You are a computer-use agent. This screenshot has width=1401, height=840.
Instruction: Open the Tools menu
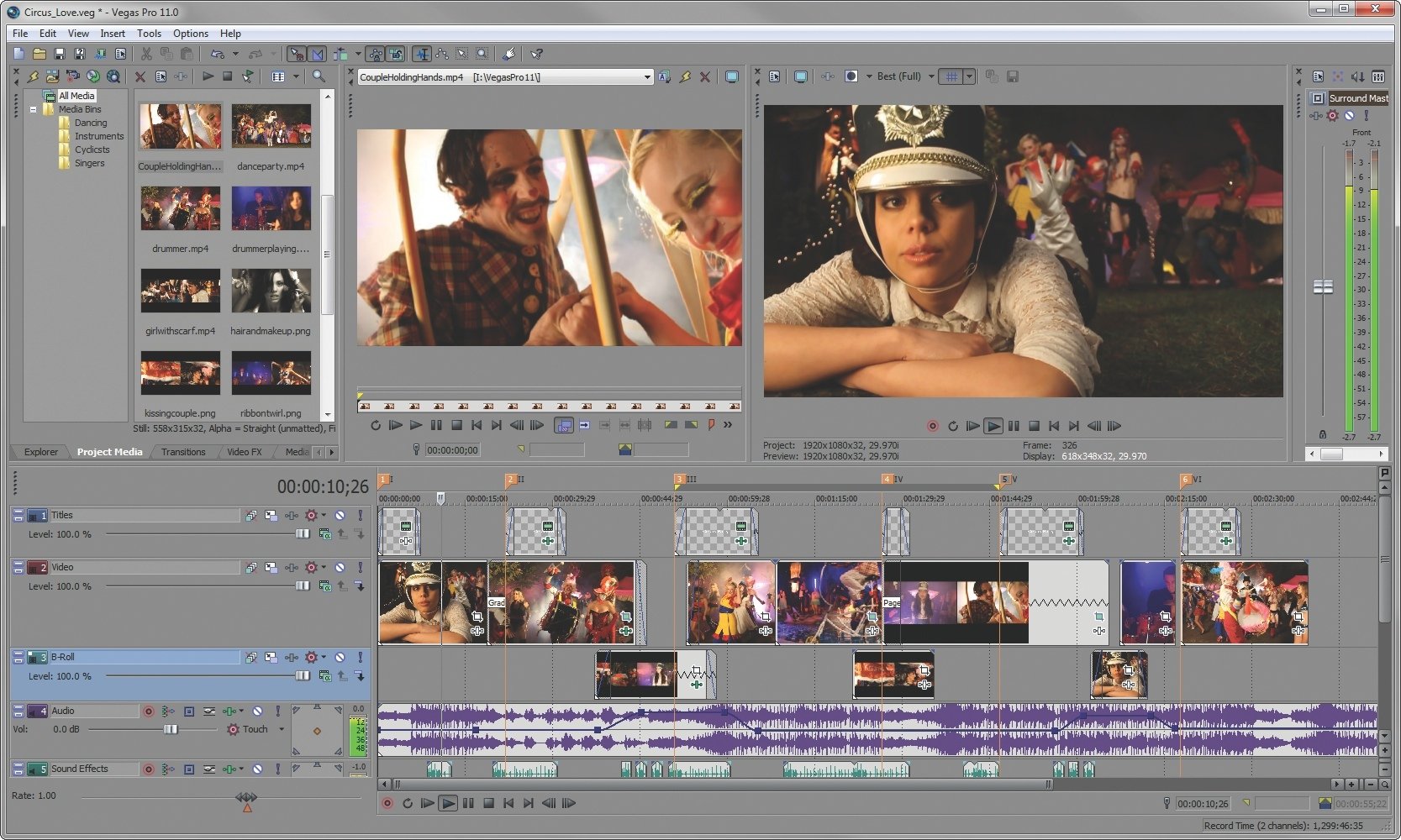click(149, 33)
